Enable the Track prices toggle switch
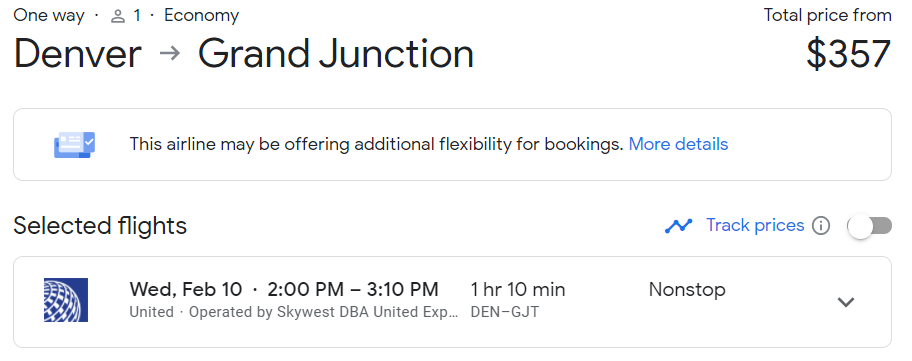 (870, 226)
